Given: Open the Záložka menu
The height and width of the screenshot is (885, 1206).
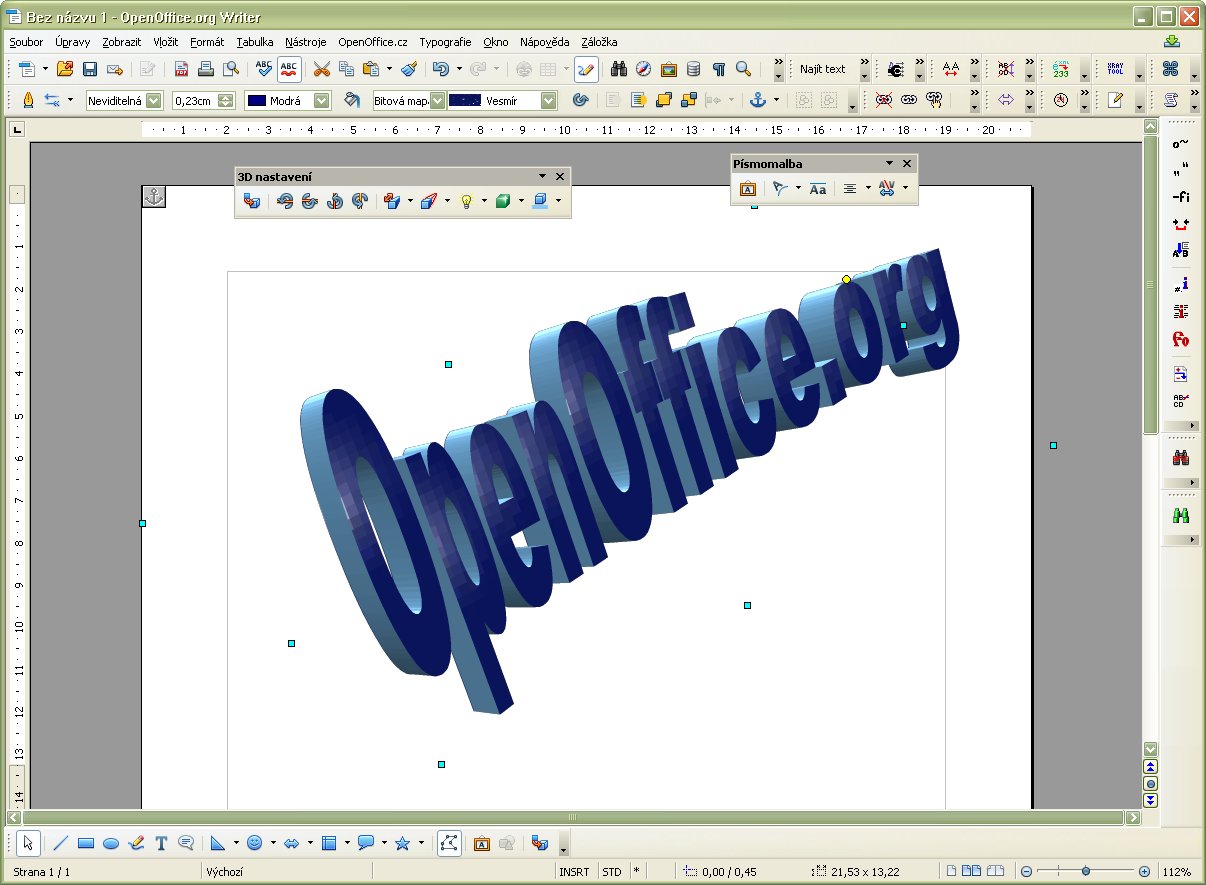Looking at the screenshot, I should (597, 42).
